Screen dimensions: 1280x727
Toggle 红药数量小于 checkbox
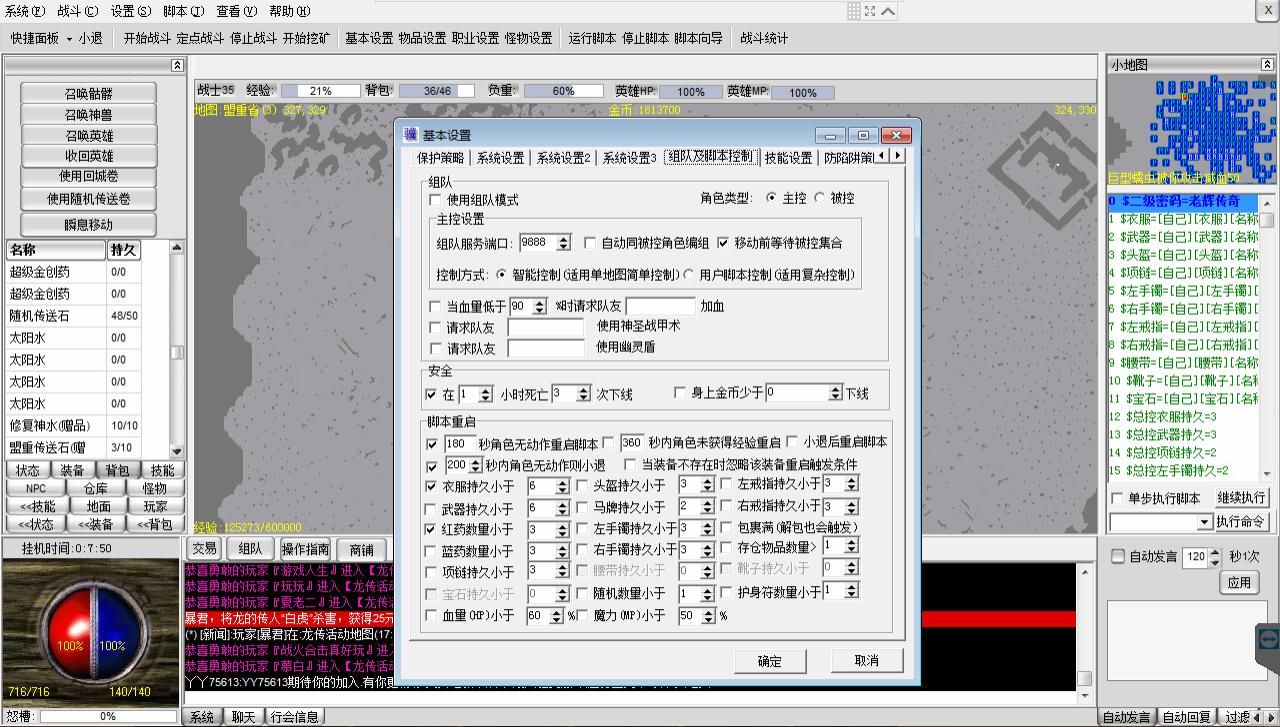point(431,529)
